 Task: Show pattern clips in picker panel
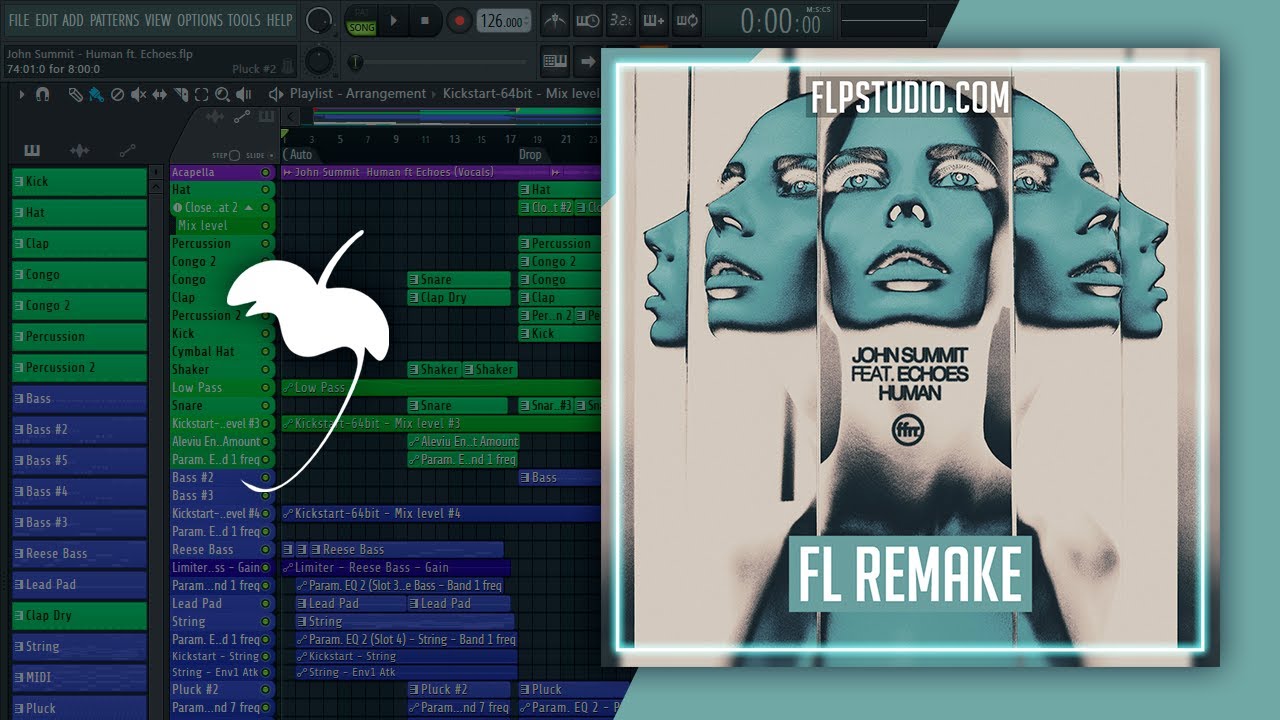pos(32,151)
